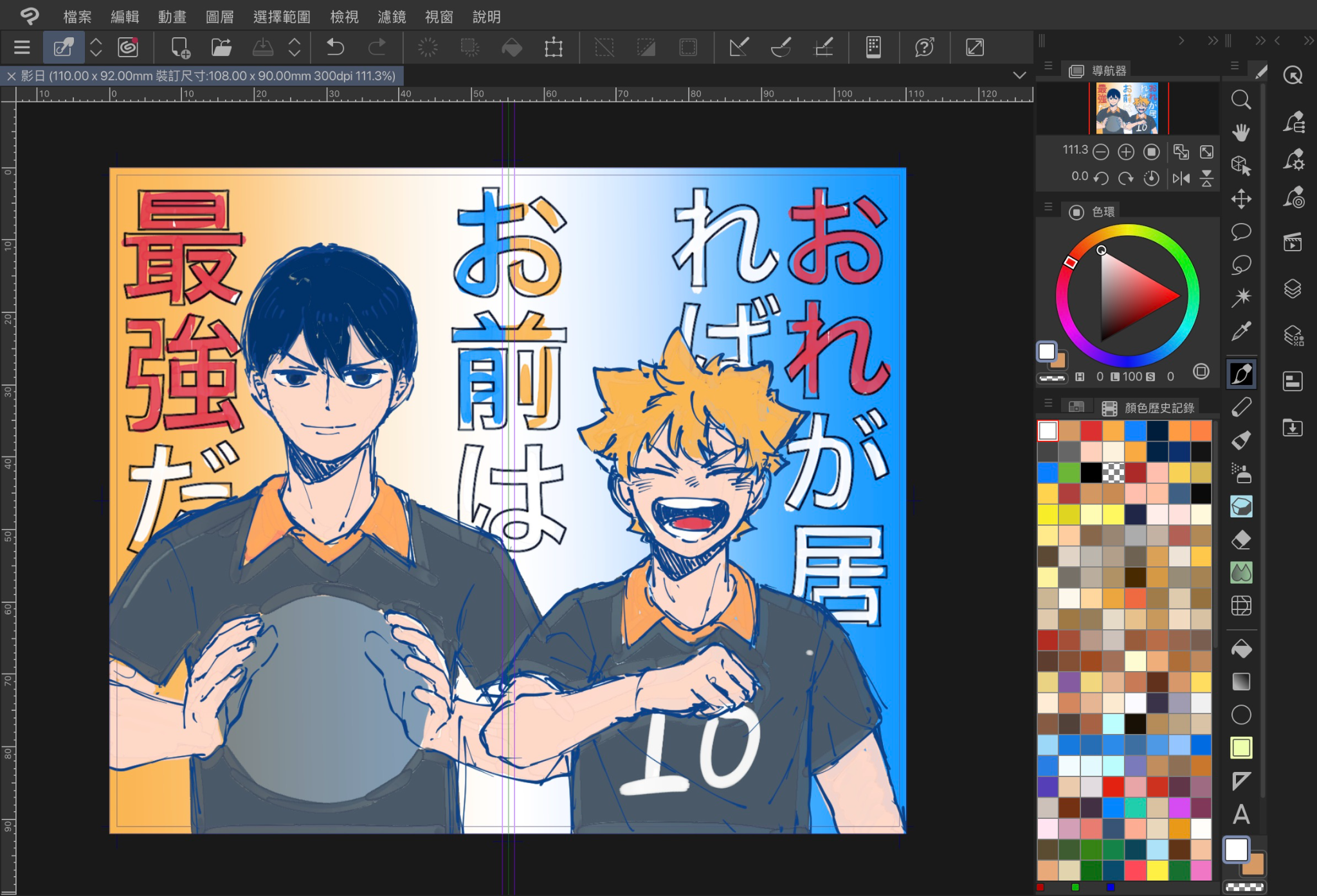Open the 圖層 (Layer) menu

pos(220,17)
